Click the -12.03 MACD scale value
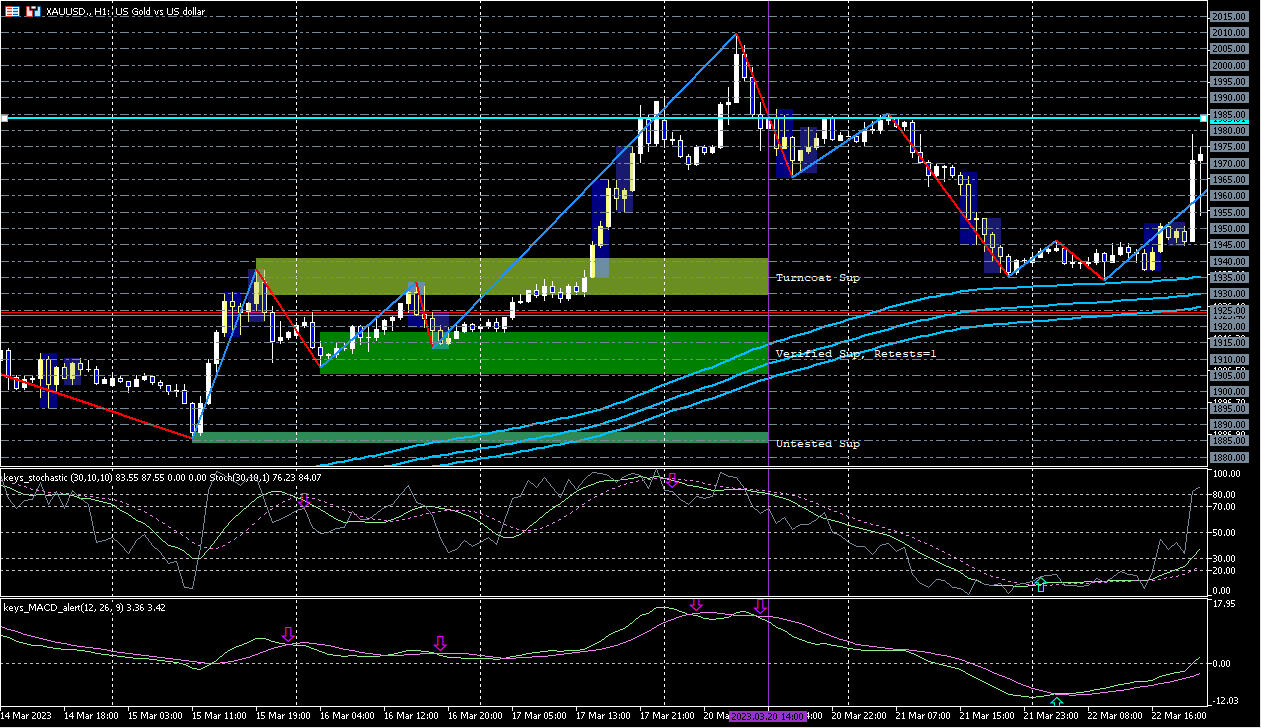1261x728 pixels. click(x=1226, y=701)
